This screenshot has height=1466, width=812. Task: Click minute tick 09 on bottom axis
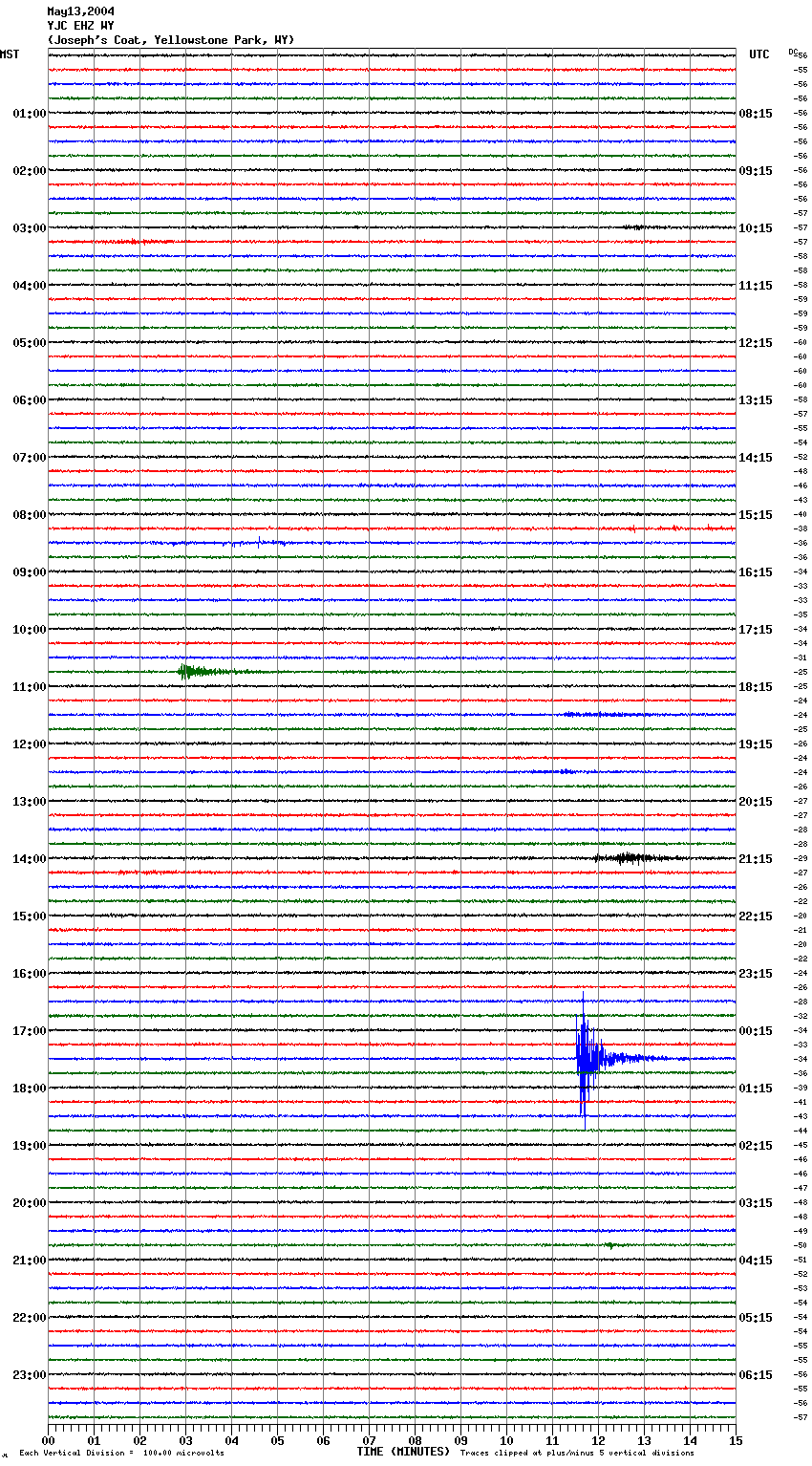[460, 1440]
